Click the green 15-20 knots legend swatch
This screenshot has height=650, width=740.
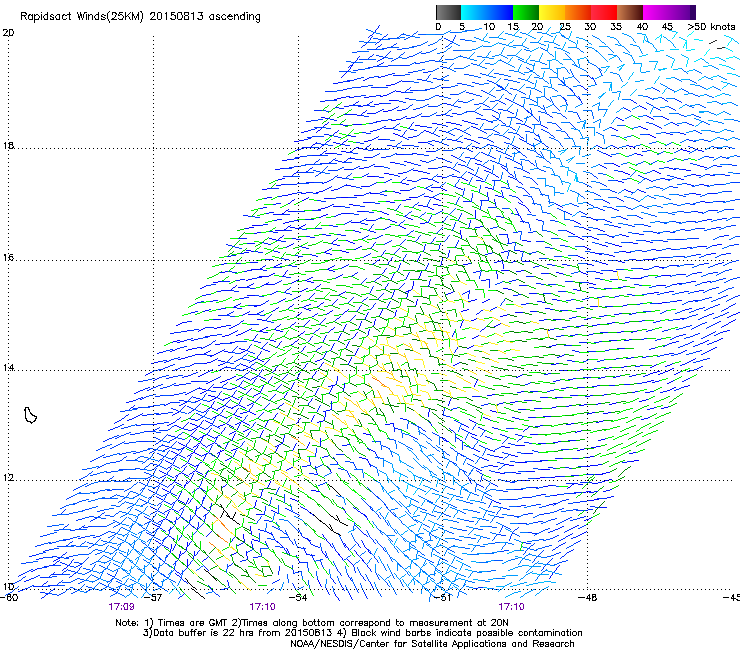click(x=525, y=12)
